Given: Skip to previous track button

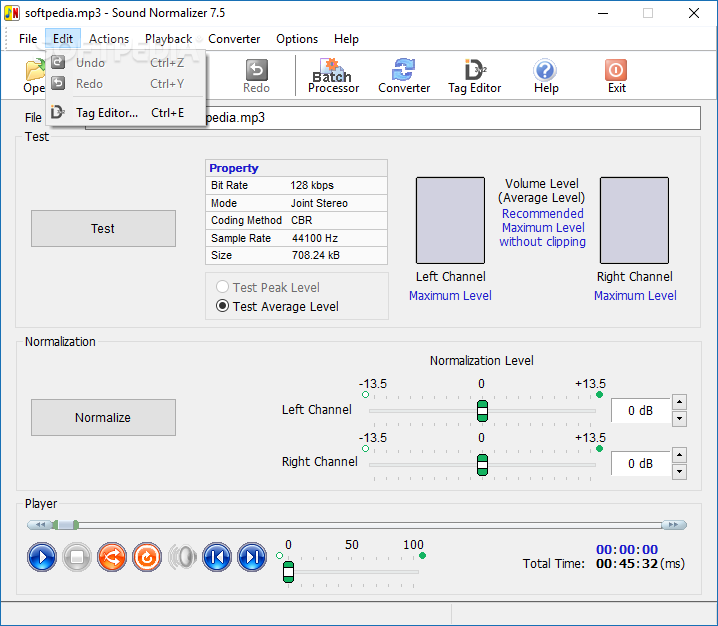Looking at the screenshot, I should [x=217, y=557].
